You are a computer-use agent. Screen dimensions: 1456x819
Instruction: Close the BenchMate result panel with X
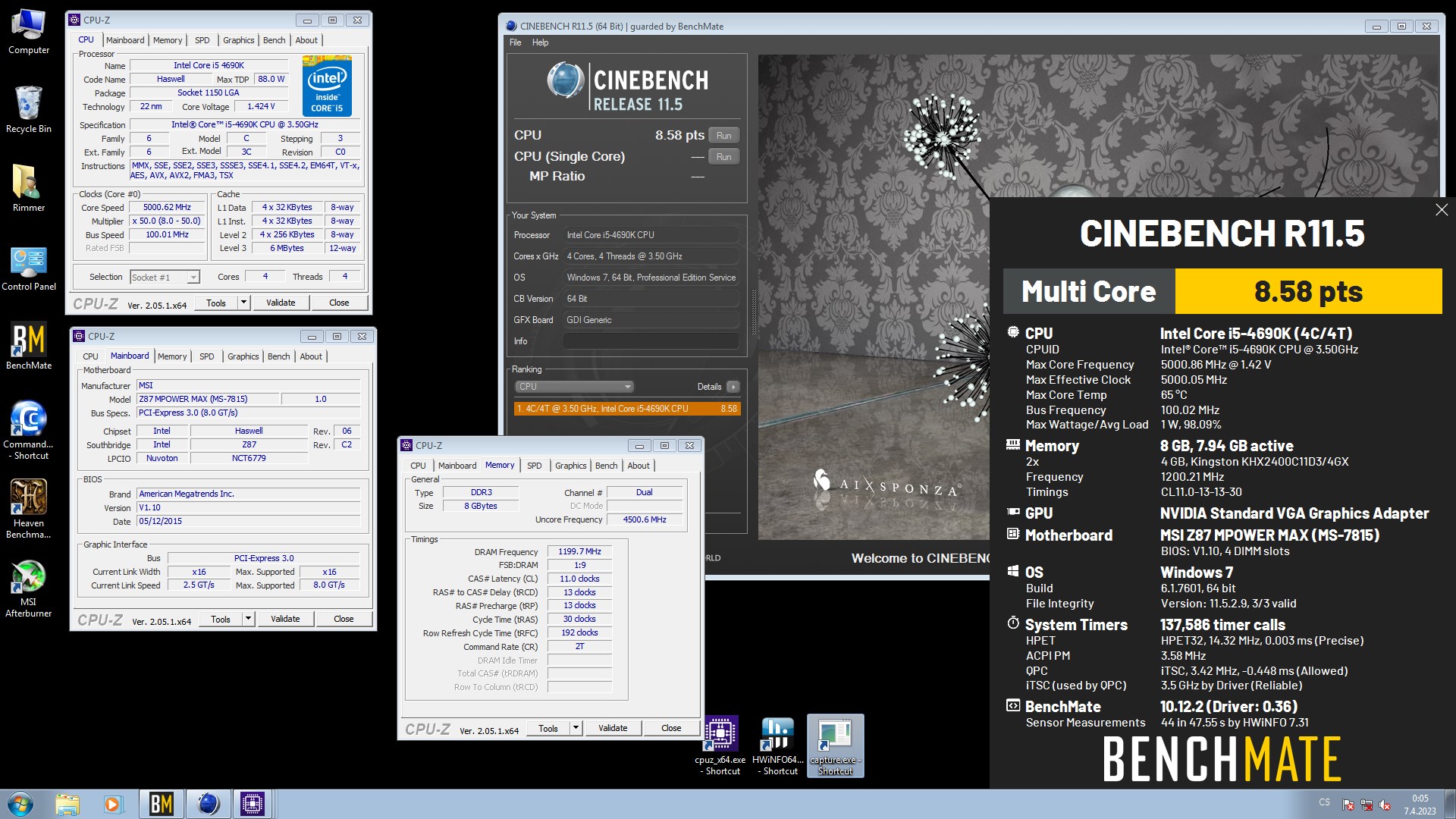coord(1442,210)
